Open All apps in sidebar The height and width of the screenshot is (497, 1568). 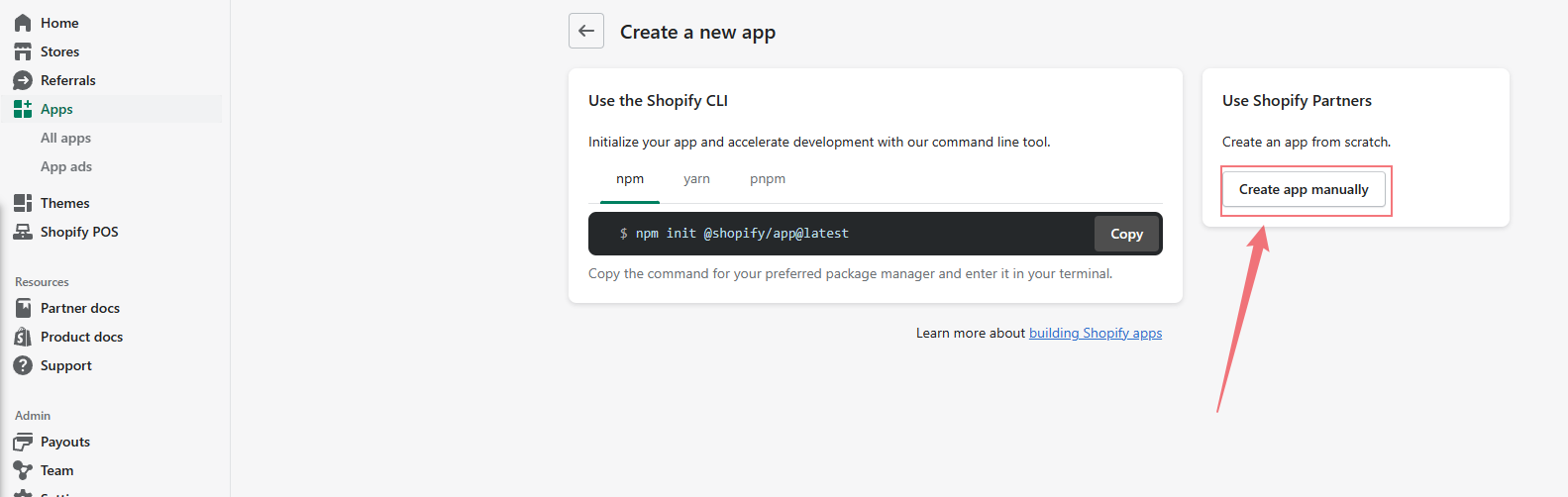pyautogui.click(x=65, y=138)
